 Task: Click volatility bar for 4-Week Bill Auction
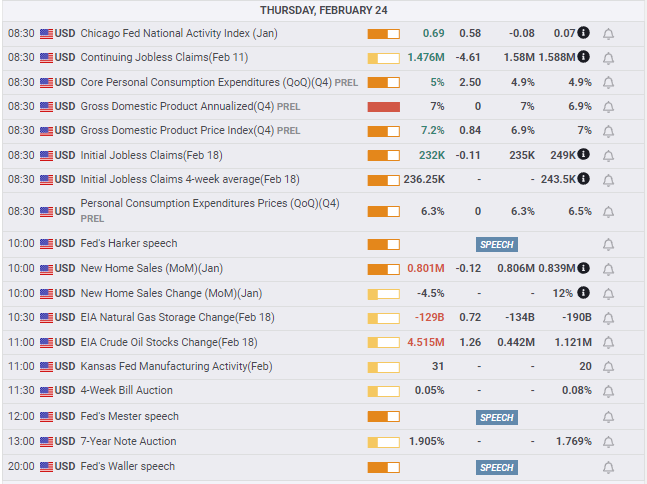click(x=384, y=391)
